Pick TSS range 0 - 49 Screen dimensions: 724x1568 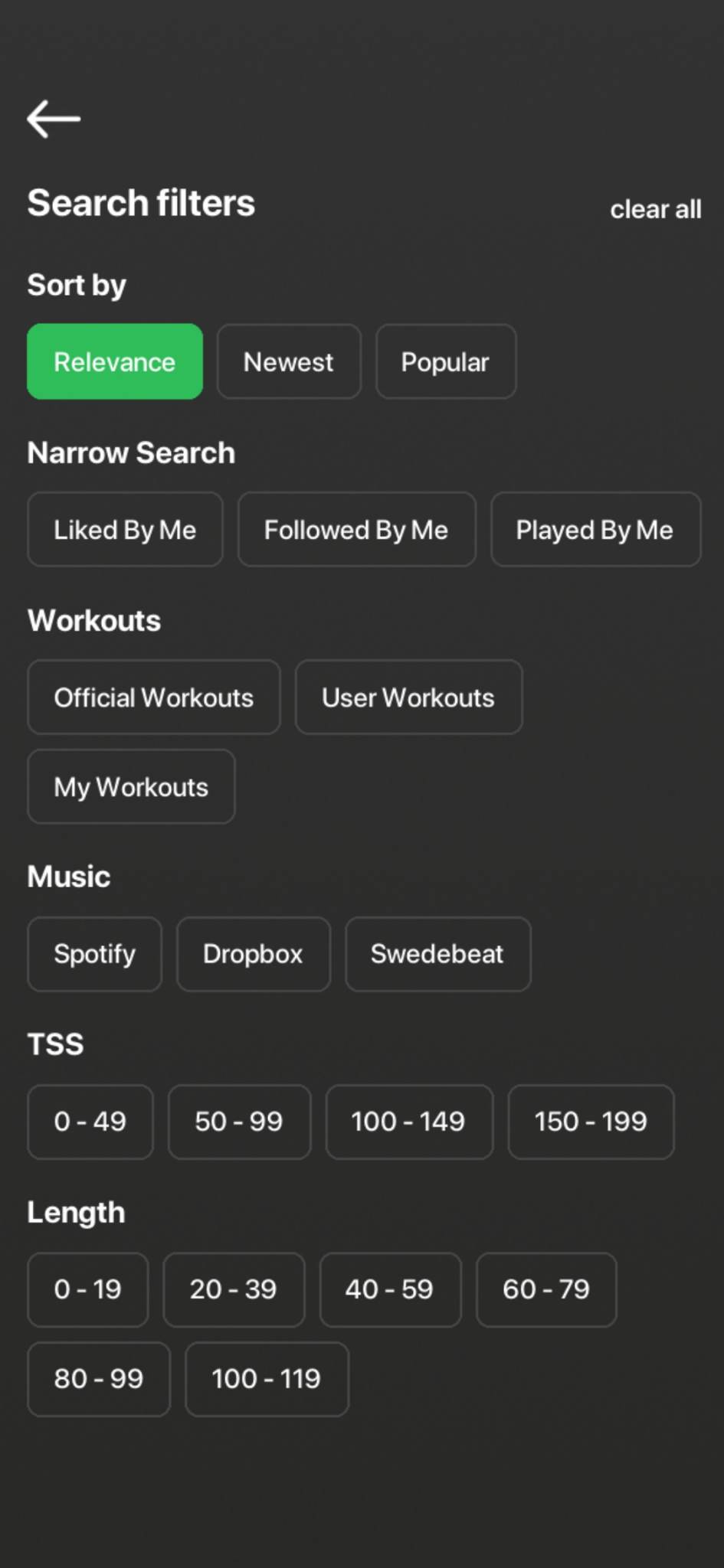point(90,1121)
